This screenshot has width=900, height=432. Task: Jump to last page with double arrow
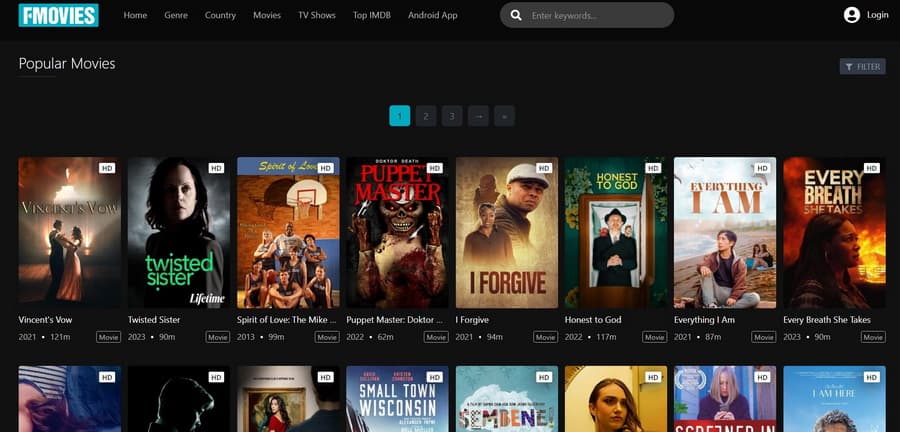504,116
